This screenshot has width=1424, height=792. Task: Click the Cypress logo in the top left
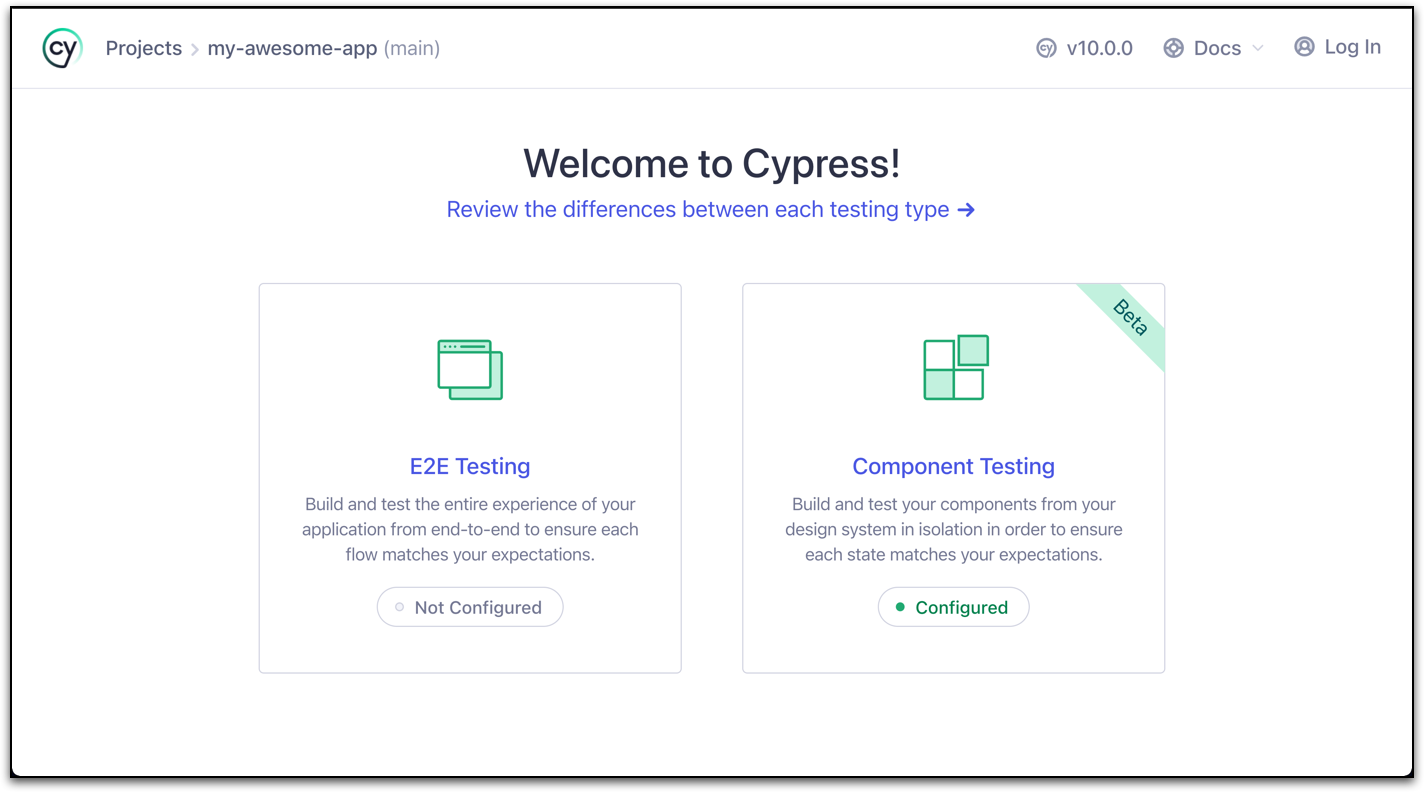point(61,47)
